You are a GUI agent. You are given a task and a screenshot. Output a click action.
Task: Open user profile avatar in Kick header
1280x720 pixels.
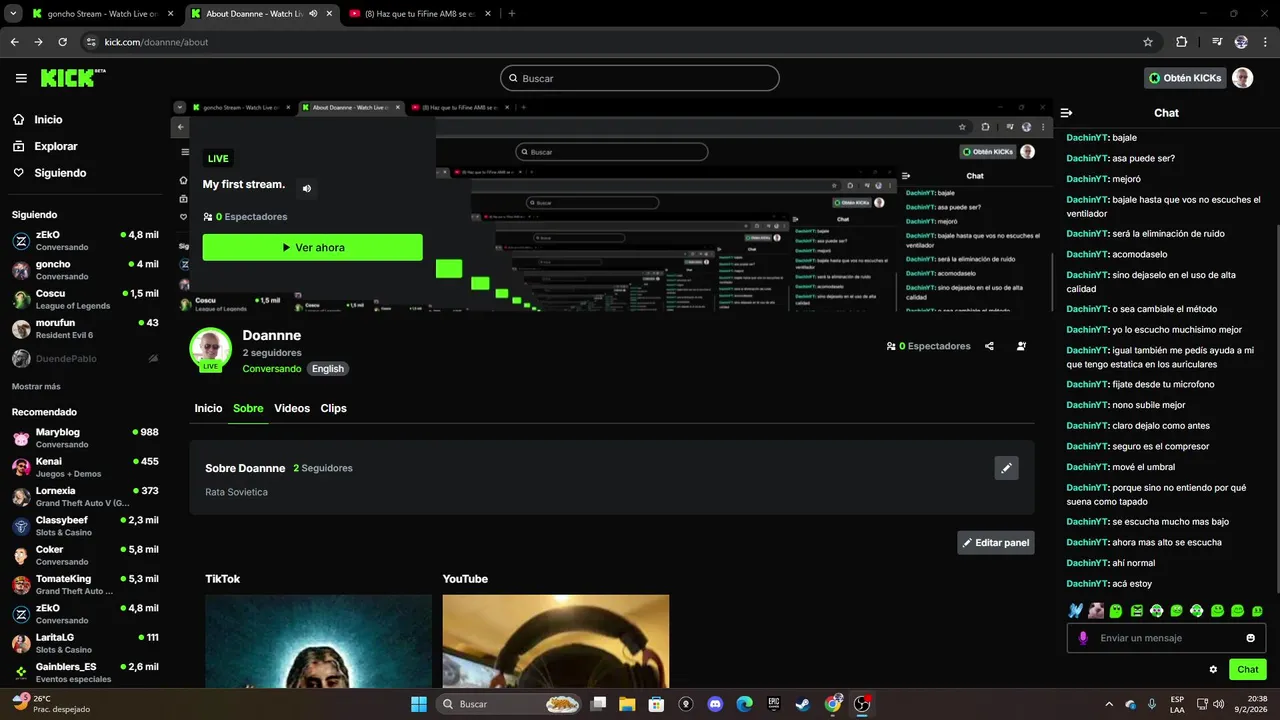[1242, 78]
